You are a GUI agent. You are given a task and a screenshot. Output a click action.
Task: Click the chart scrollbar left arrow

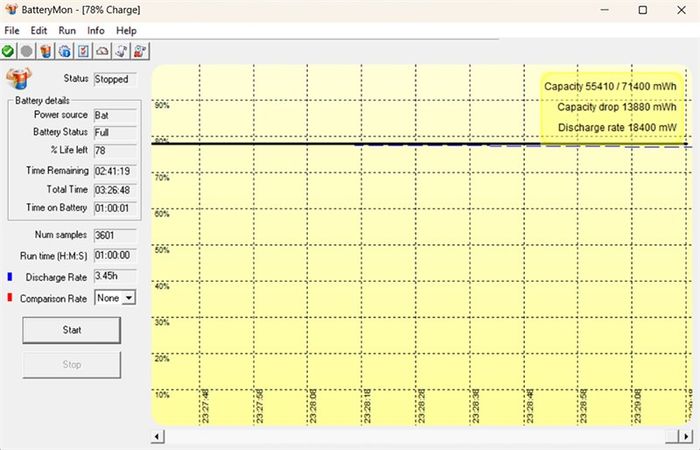pos(157,436)
